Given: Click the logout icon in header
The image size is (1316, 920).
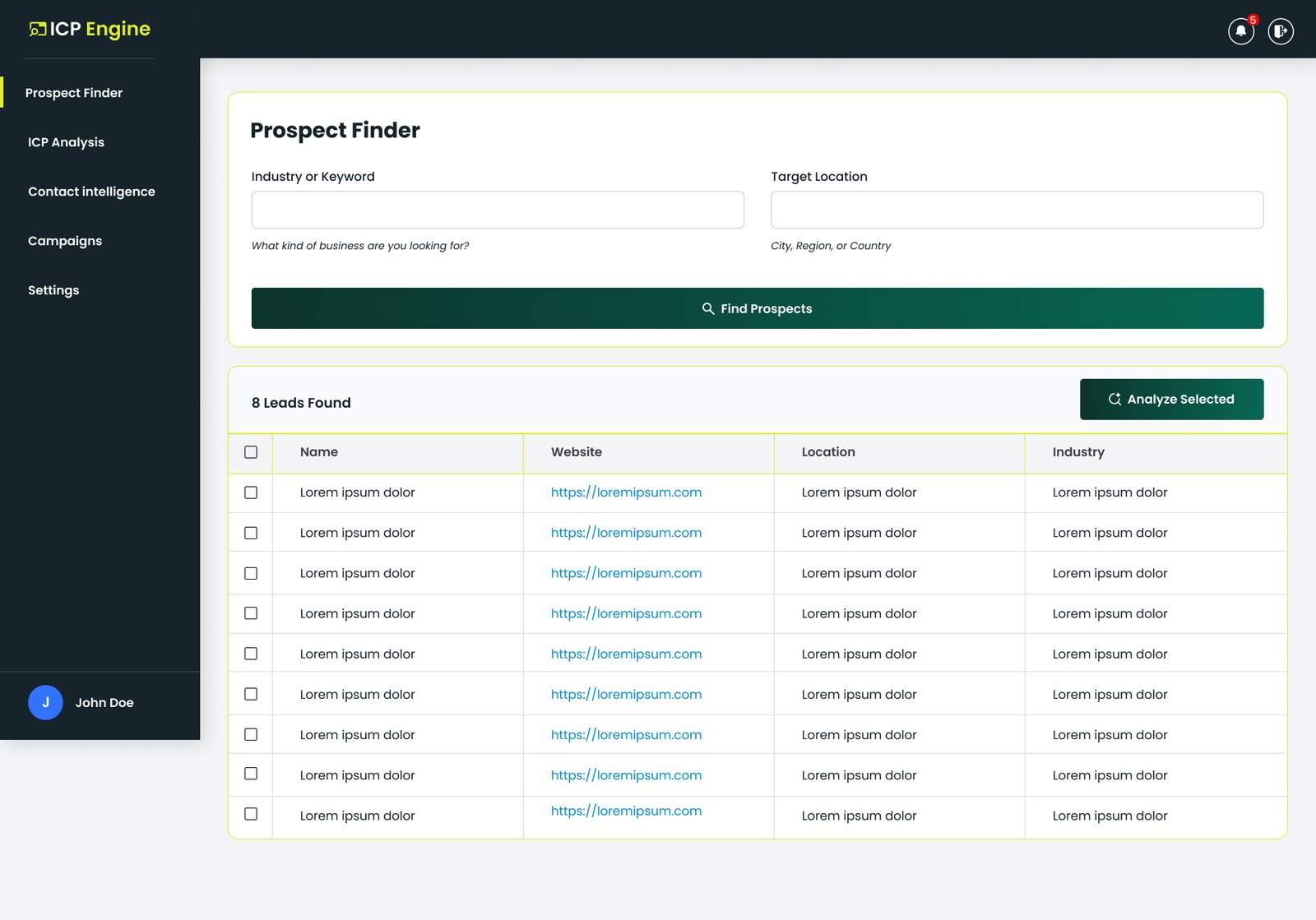Looking at the screenshot, I should point(1280,31).
